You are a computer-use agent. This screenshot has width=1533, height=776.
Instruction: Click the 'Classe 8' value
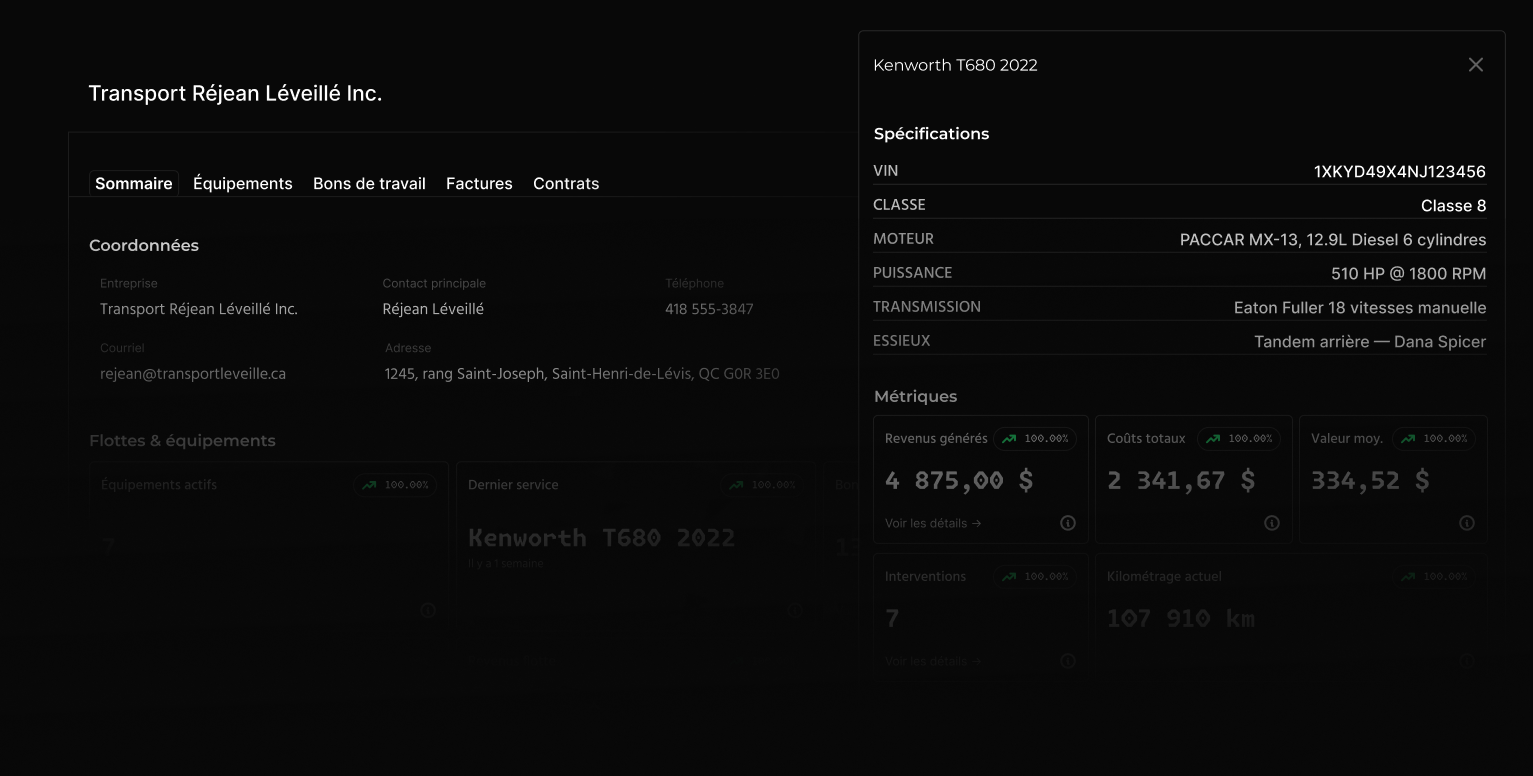[x=1453, y=206]
